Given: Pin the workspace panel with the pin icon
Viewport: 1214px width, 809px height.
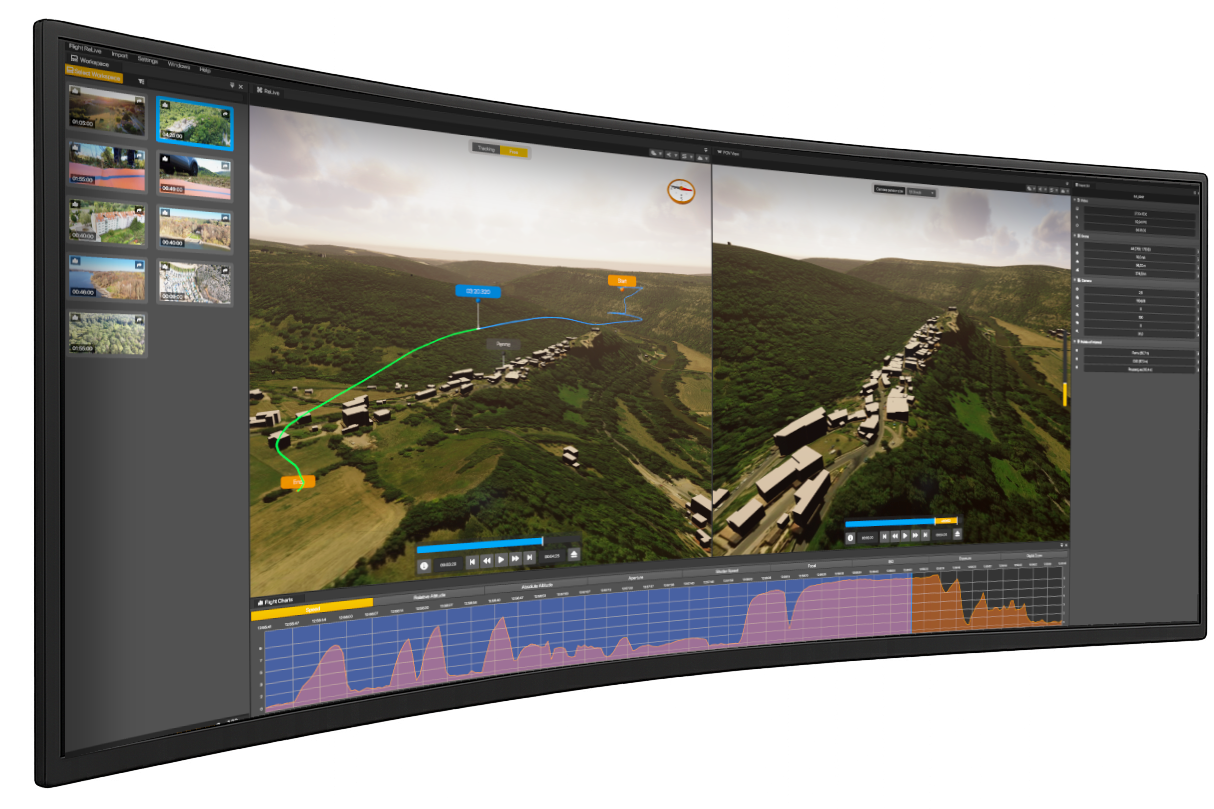Looking at the screenshot, I should [x=232, y=86].
